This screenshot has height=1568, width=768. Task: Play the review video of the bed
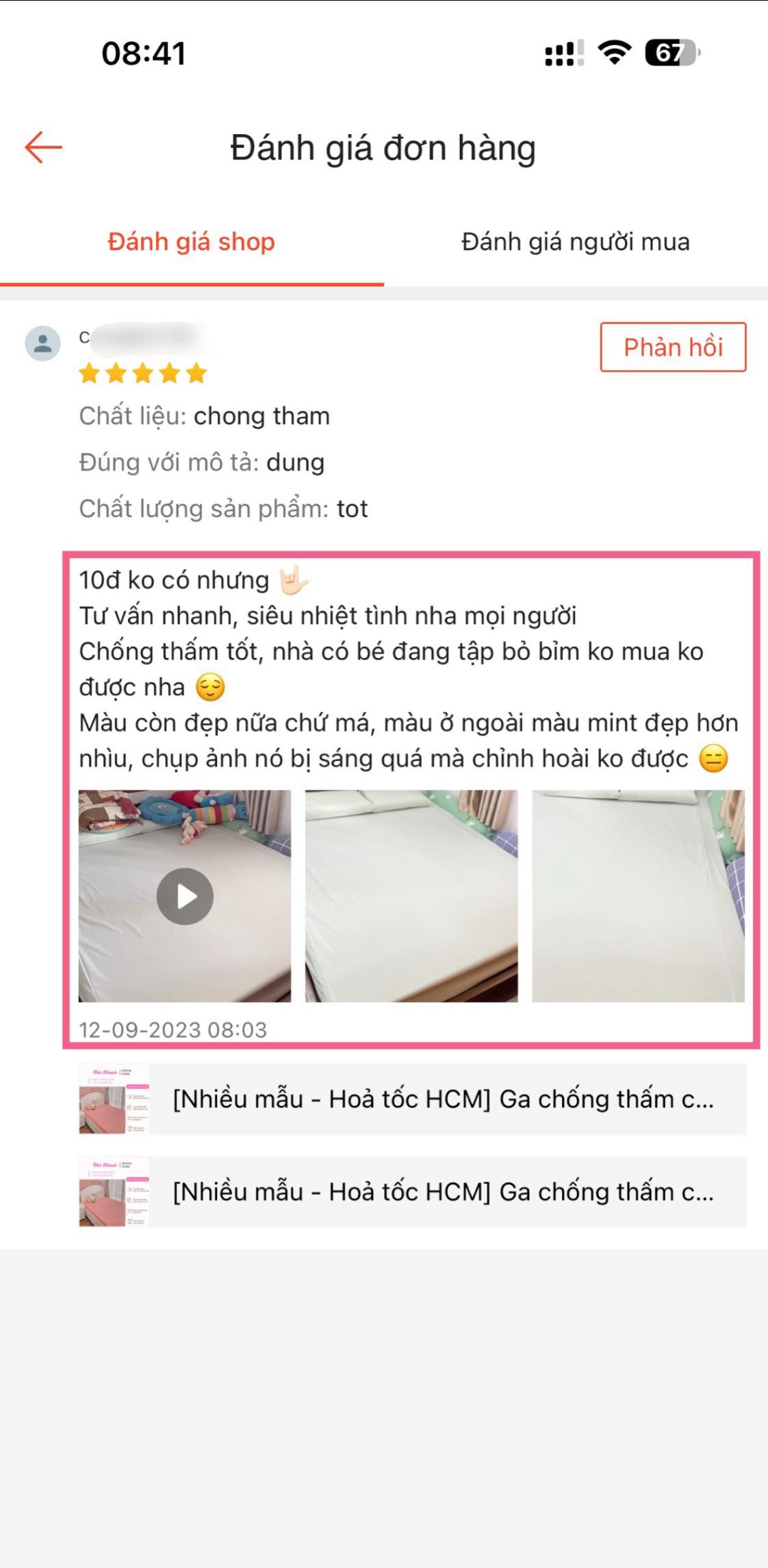click(x=185, y=896)
